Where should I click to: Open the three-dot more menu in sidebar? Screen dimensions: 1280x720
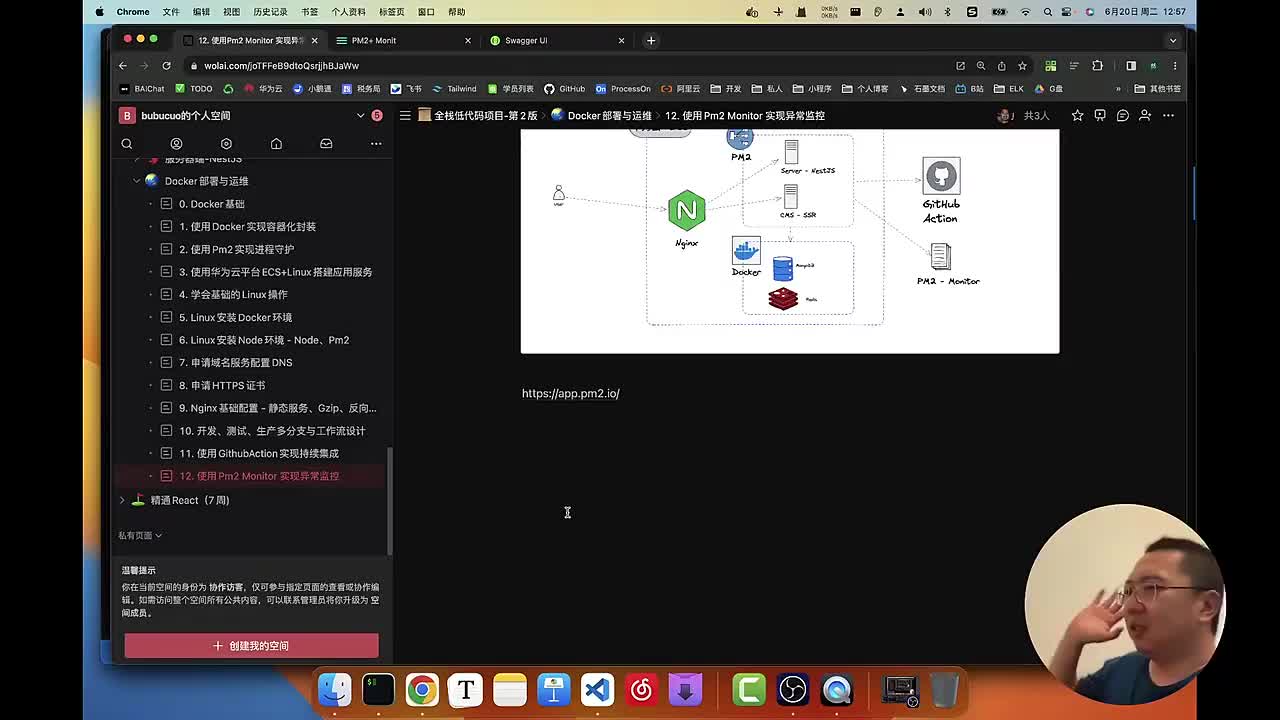(x=376, y=144)
